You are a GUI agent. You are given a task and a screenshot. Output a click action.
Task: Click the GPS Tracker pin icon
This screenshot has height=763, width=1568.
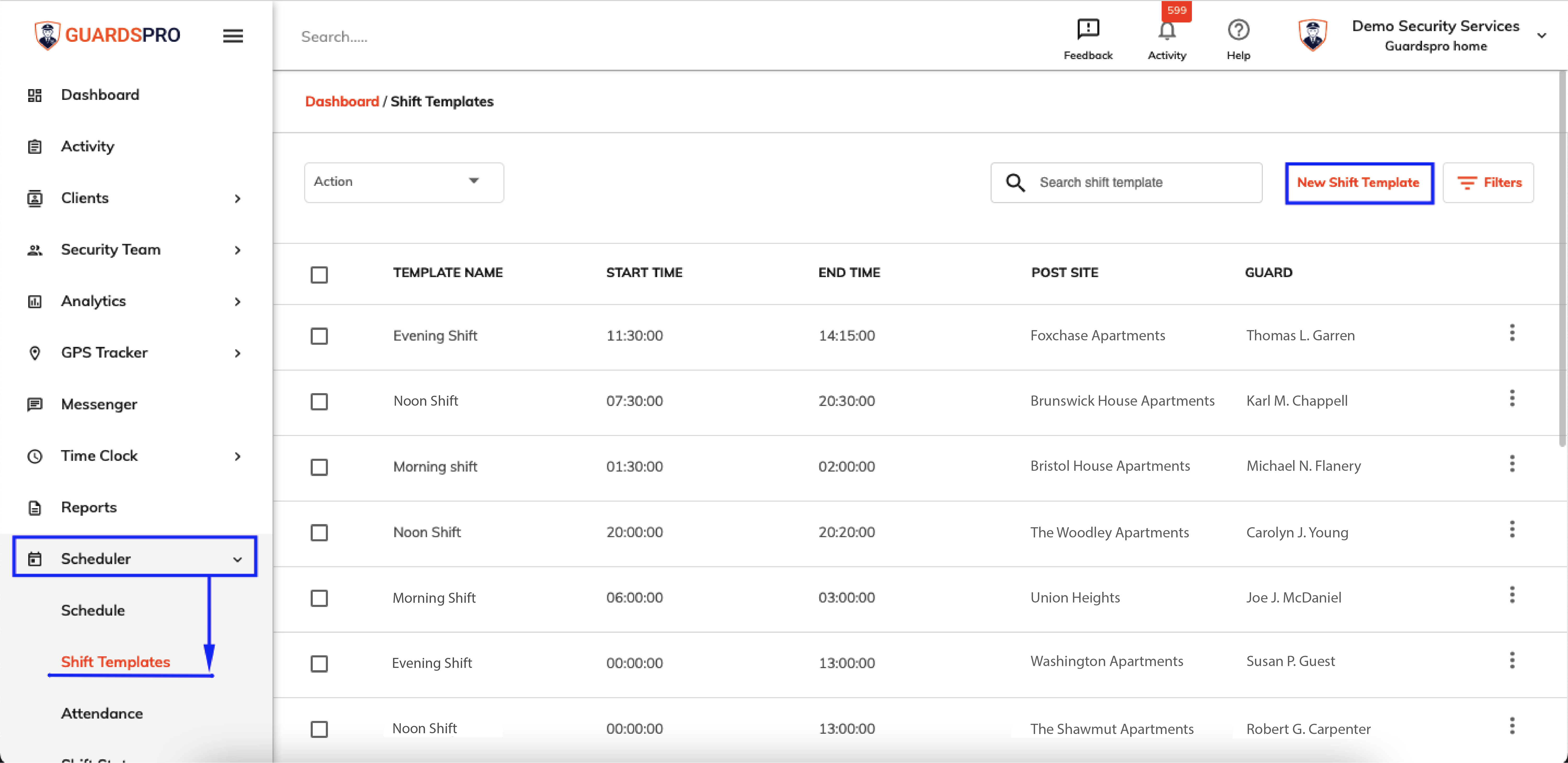click(x=35, y=353)
